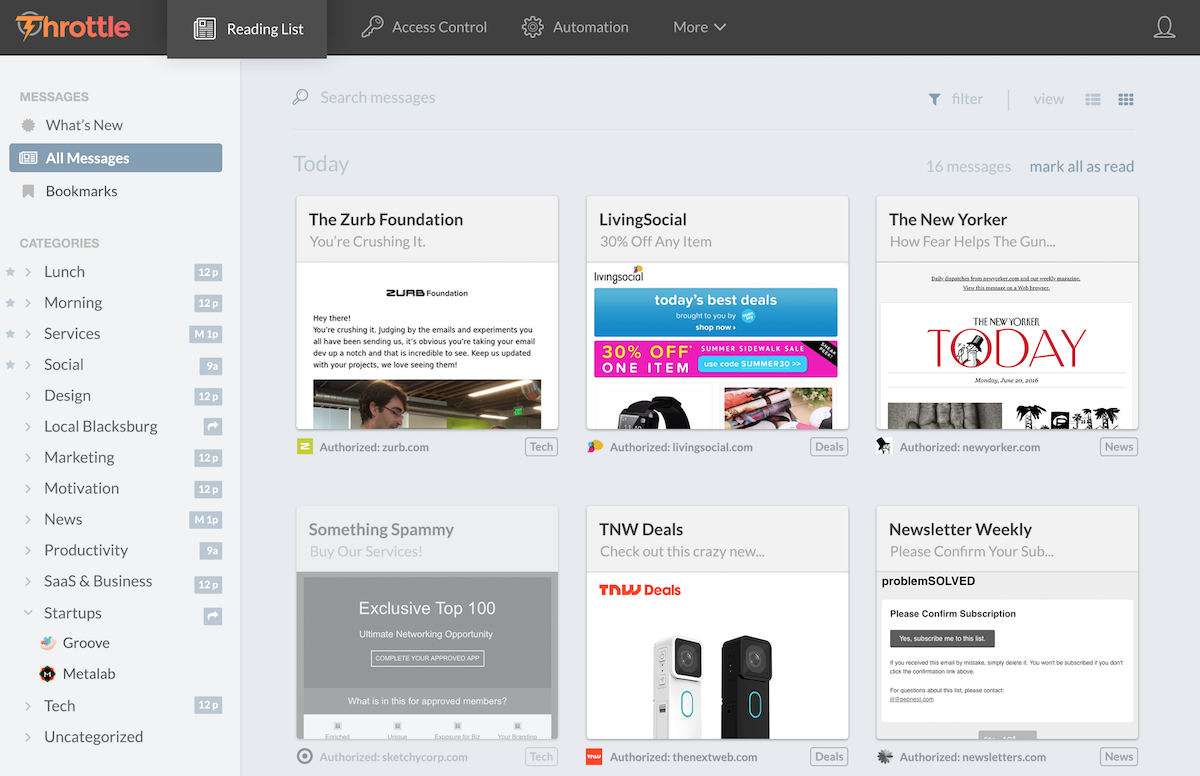The image size is (1200, 776).
Task: Click the News tag on New Yorker card
Action: click(x=1119, y=447)
